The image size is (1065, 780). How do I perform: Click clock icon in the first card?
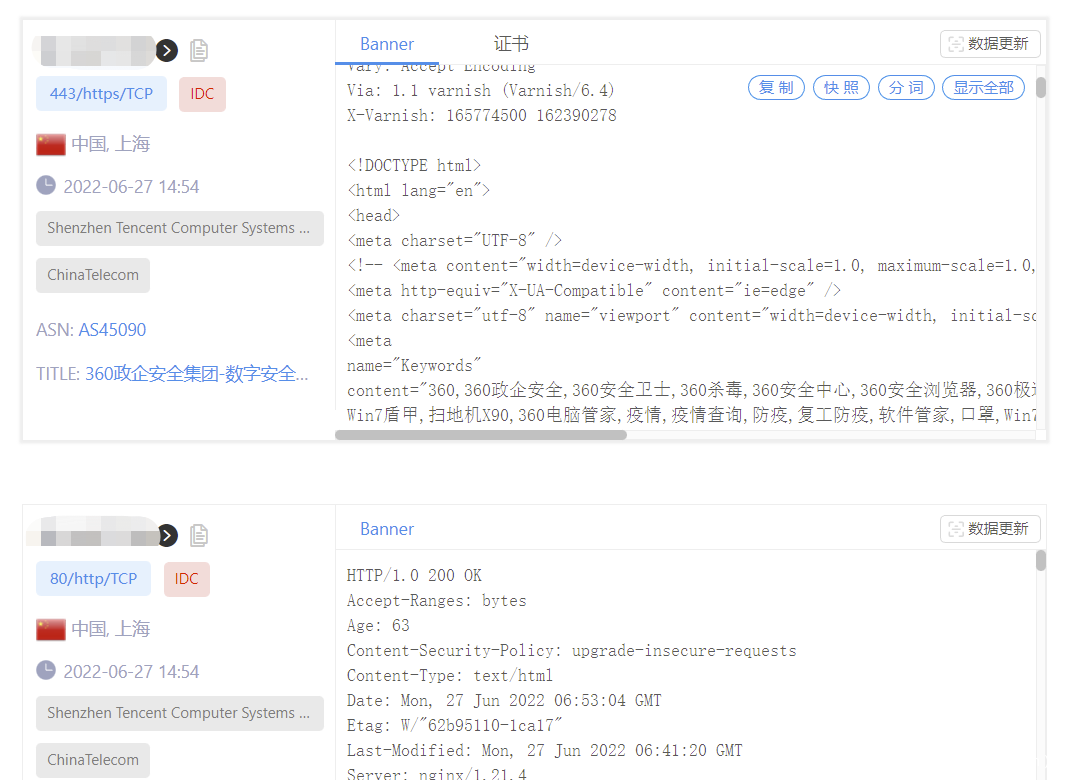pos(46,185)
